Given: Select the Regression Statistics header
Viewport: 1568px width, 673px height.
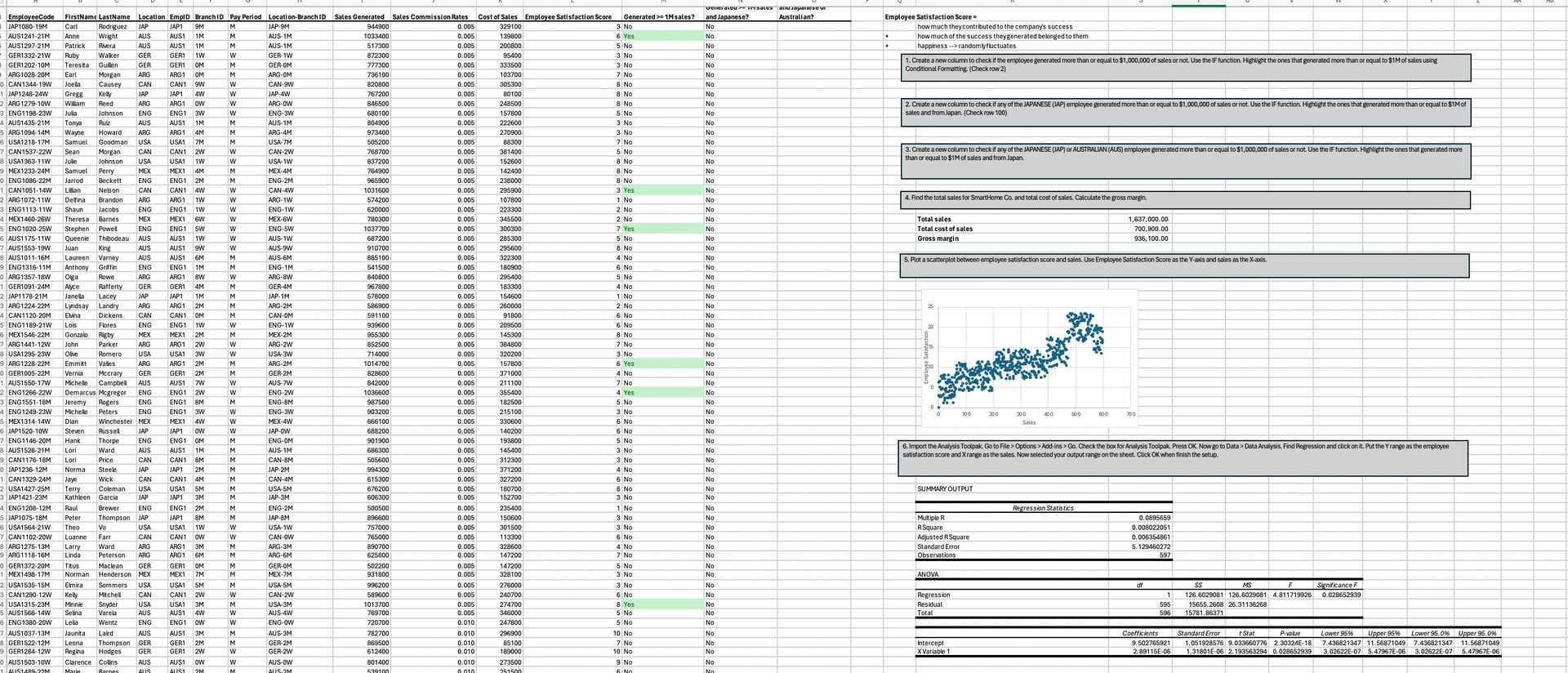Looking at the screenshot, I should tap(1043, 508).
